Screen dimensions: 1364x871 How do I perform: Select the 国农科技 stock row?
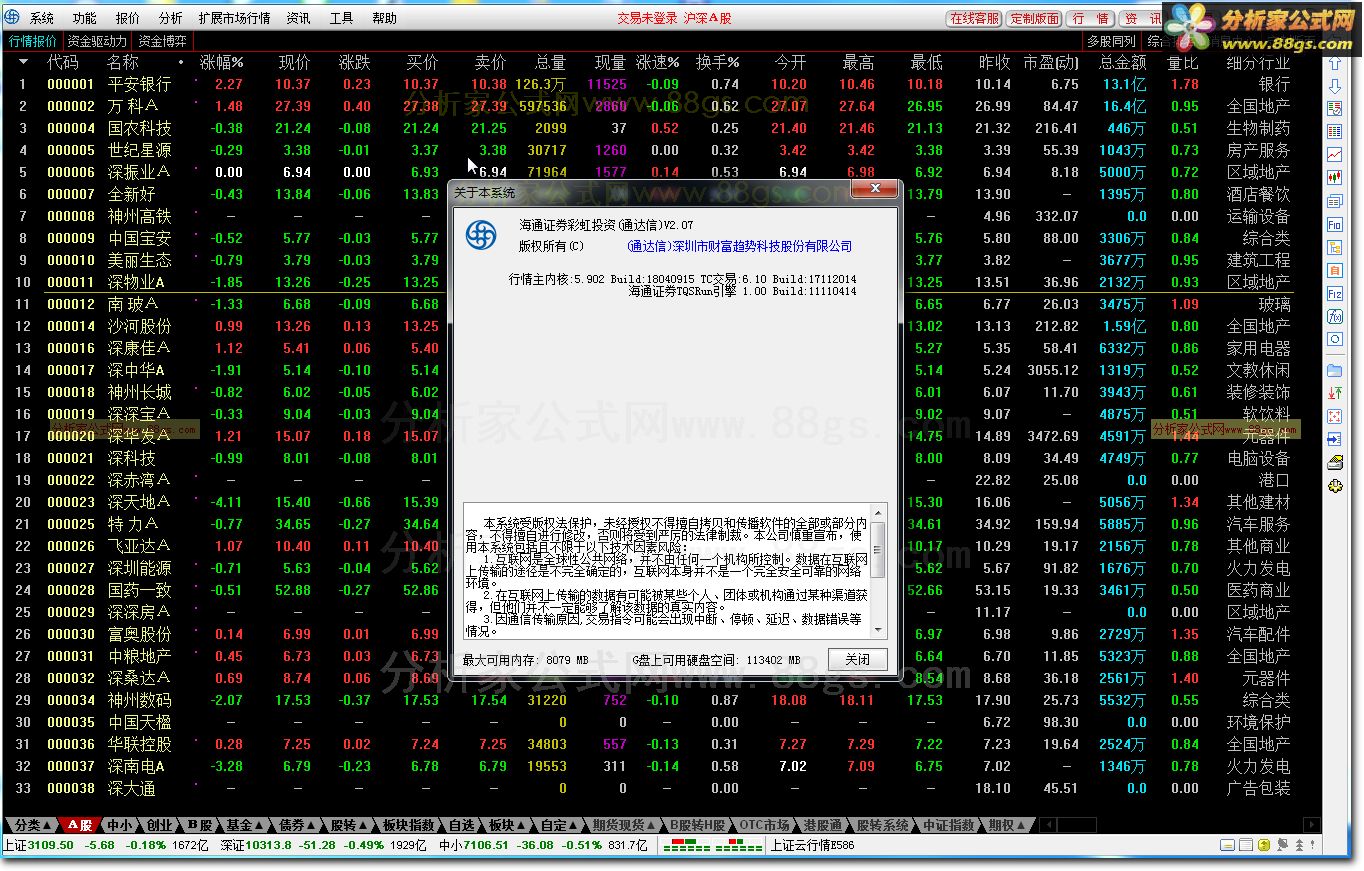coord(660,128)
